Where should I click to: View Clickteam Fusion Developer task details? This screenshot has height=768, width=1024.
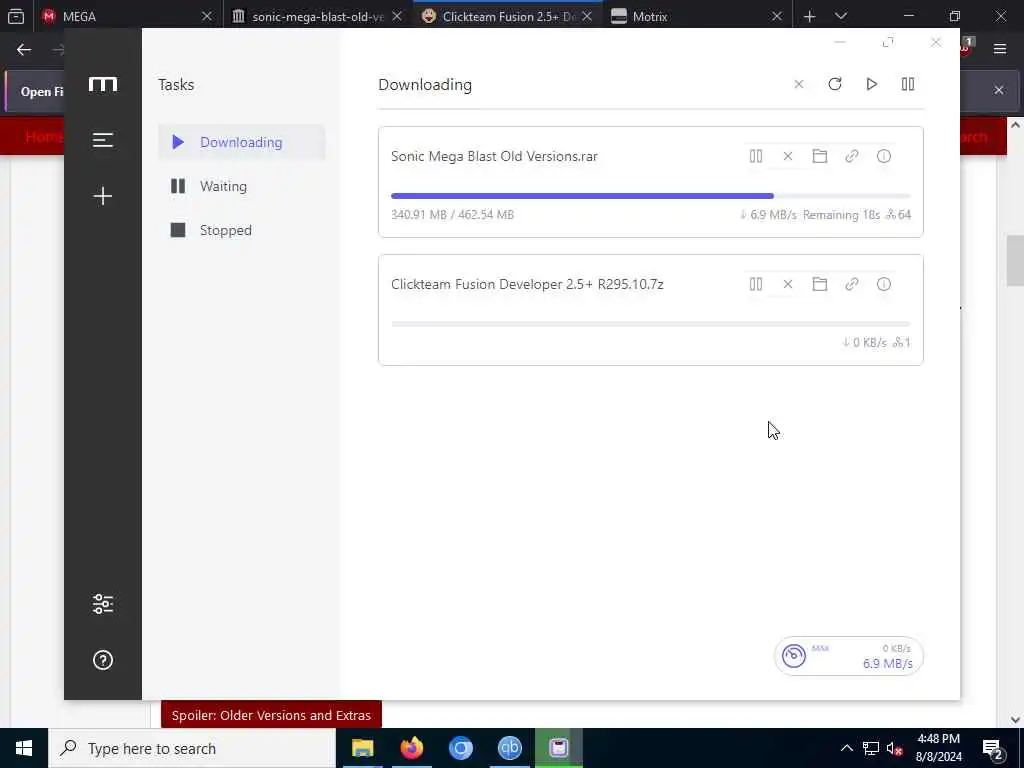(884, 284)
